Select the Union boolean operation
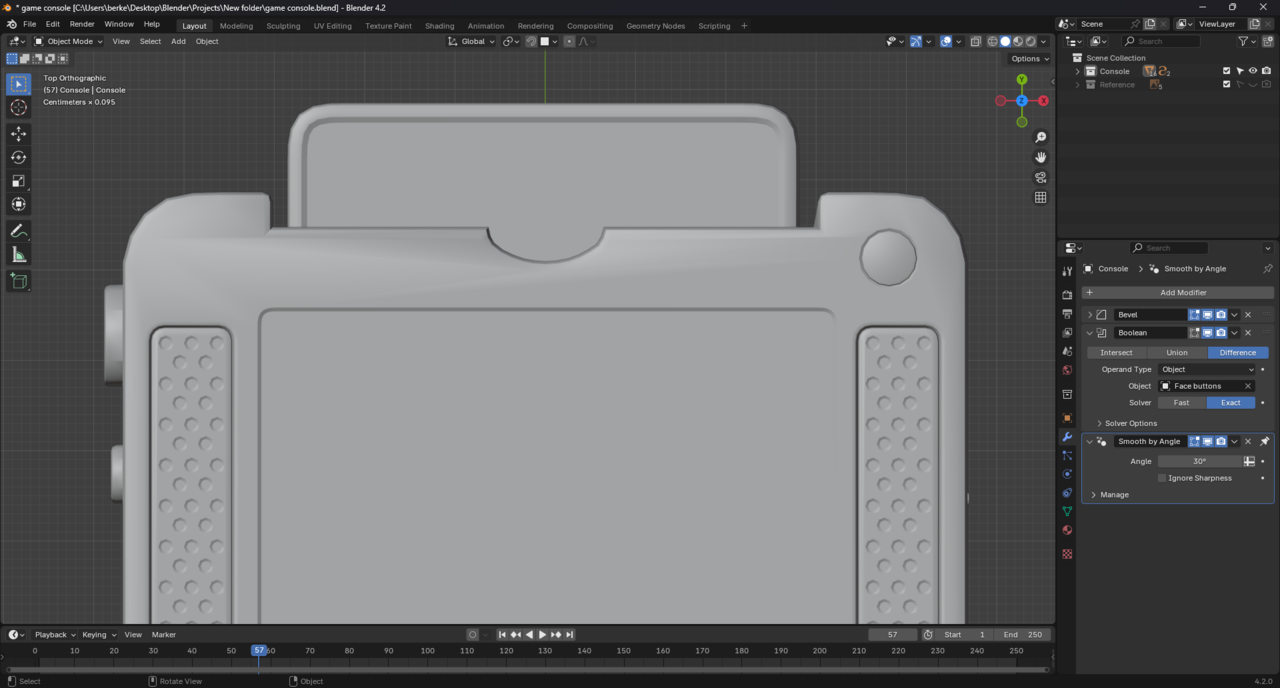 pos(1177,352)
